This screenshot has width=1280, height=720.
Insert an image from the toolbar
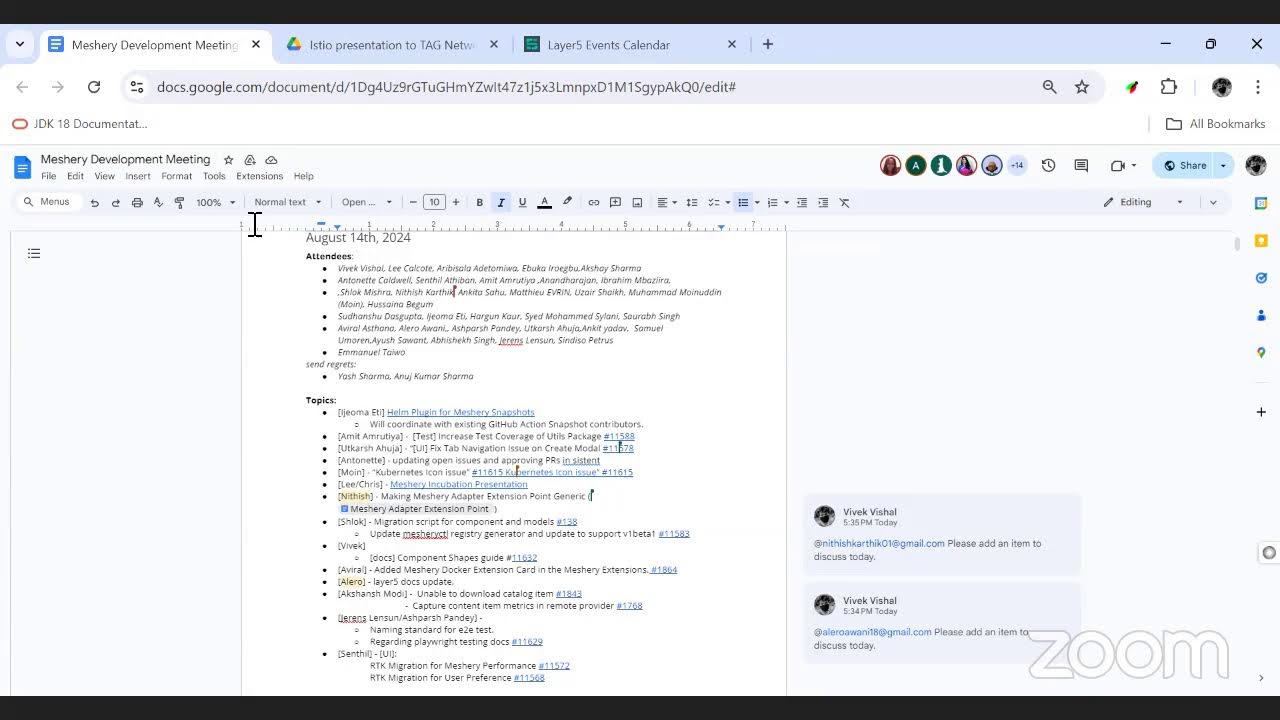(637, 202)
